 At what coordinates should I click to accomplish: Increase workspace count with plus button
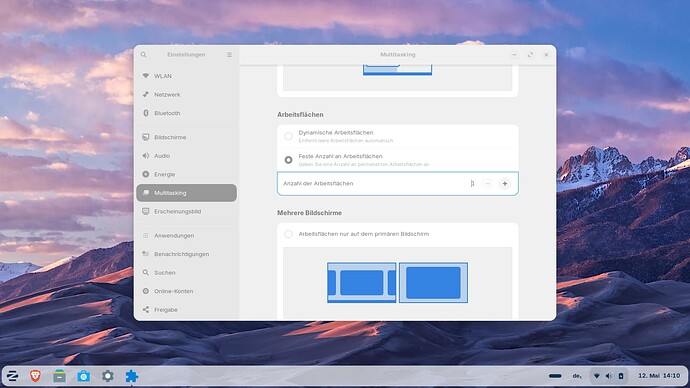pos(505,183)
